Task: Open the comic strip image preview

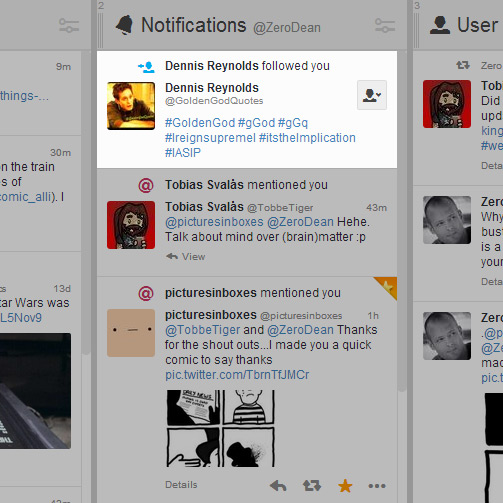Action: (x=221, y=428)
